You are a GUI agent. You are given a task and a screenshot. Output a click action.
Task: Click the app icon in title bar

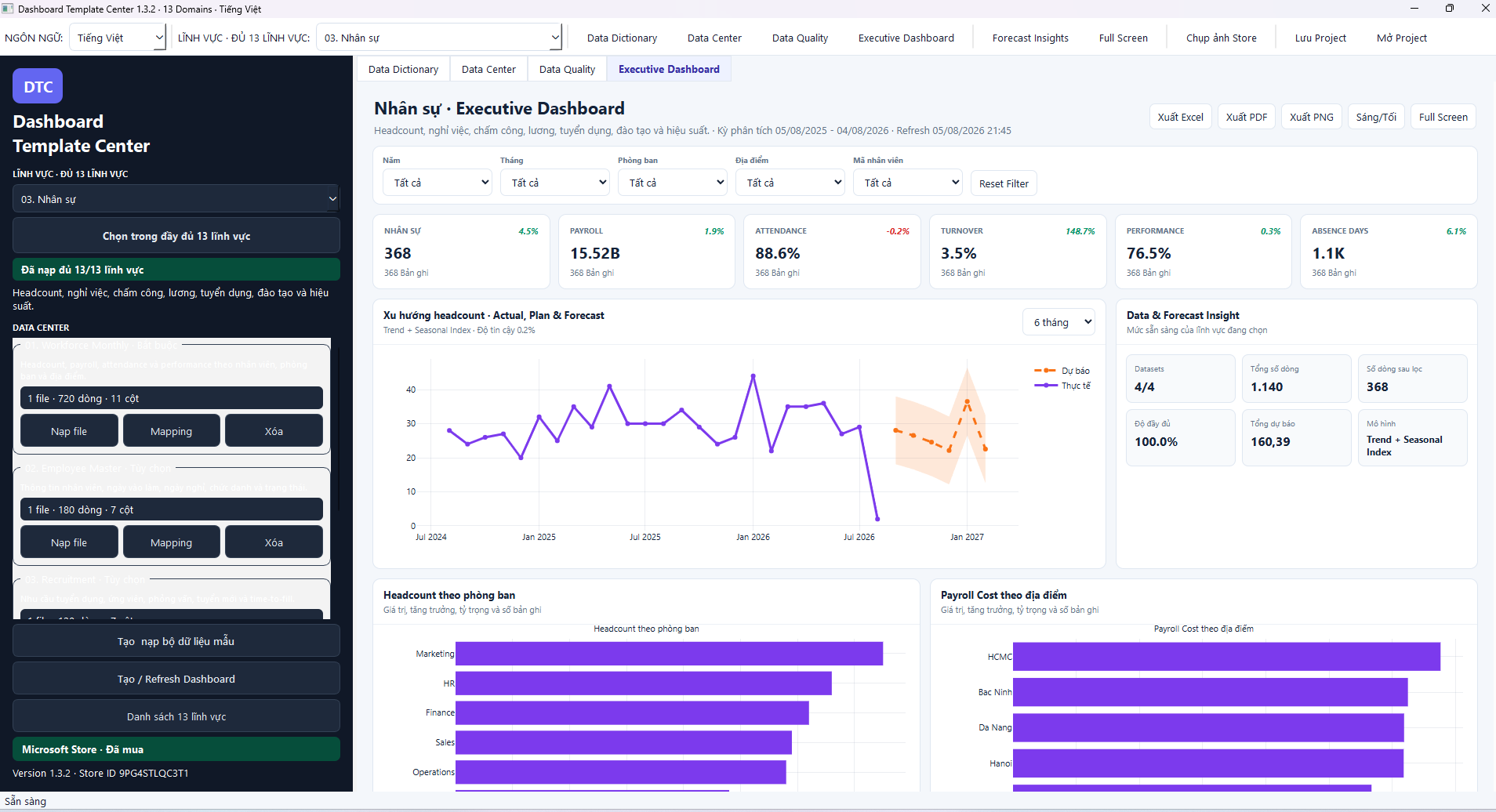[x=8, y=9]
